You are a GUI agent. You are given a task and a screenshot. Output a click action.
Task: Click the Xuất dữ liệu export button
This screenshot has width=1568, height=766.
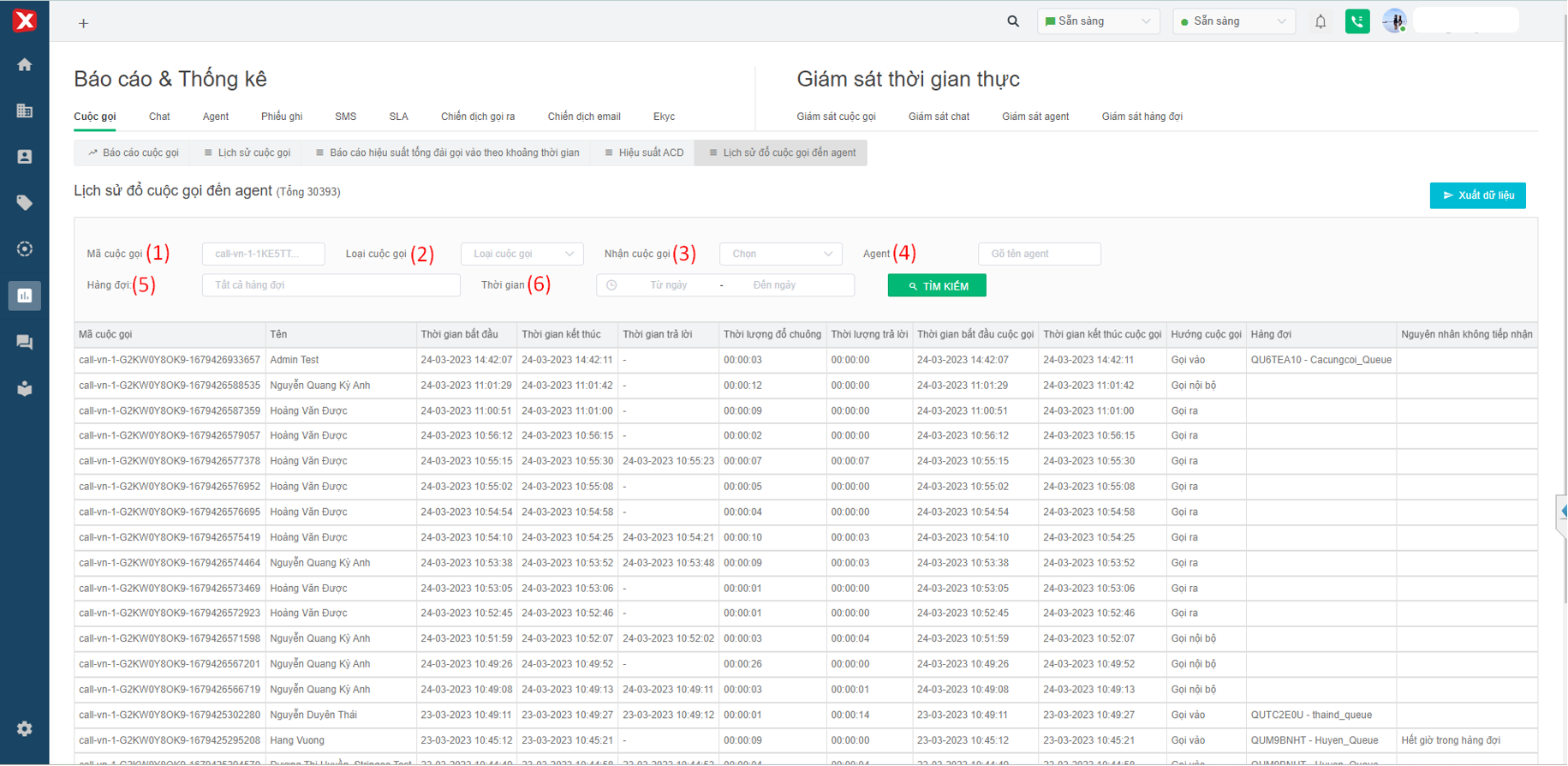click(1477, 195)
